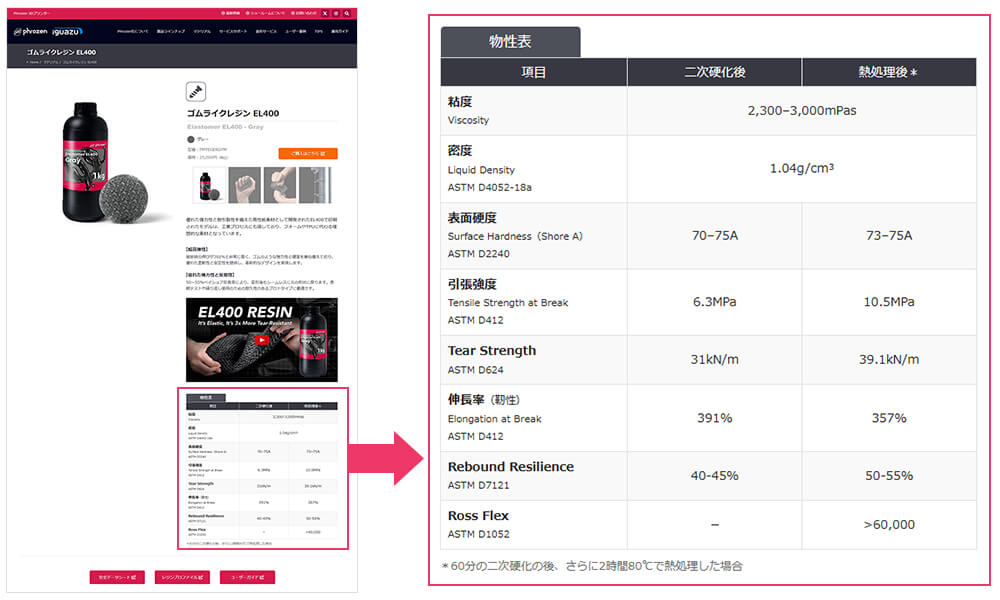Click the 40-45% cell
The height and width of the screenshot is (600, 1000).
(x=714, y=476)
